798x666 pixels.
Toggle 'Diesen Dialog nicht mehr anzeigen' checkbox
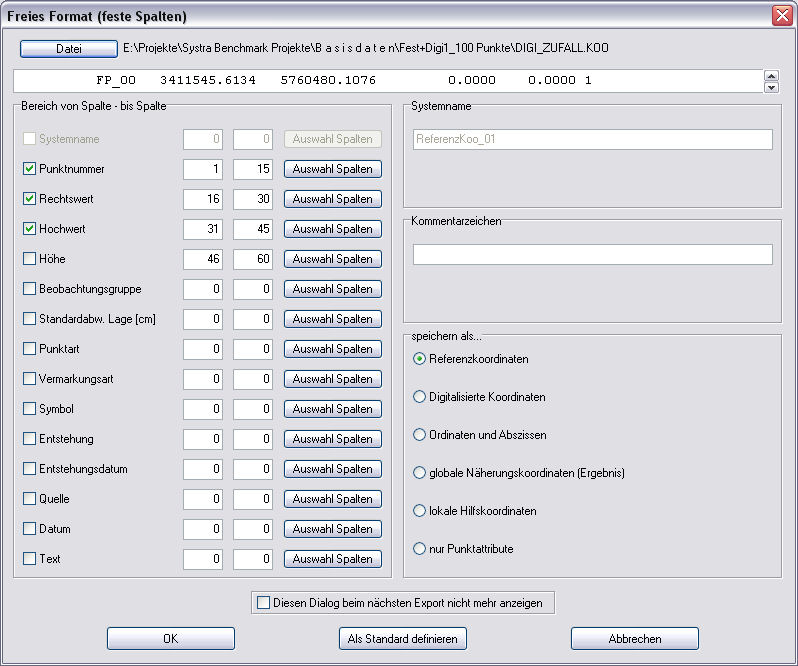click(x=264, y=603)
